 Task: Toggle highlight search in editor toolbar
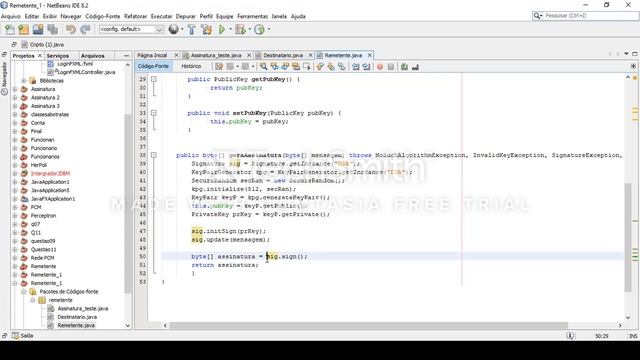(296, 67)
